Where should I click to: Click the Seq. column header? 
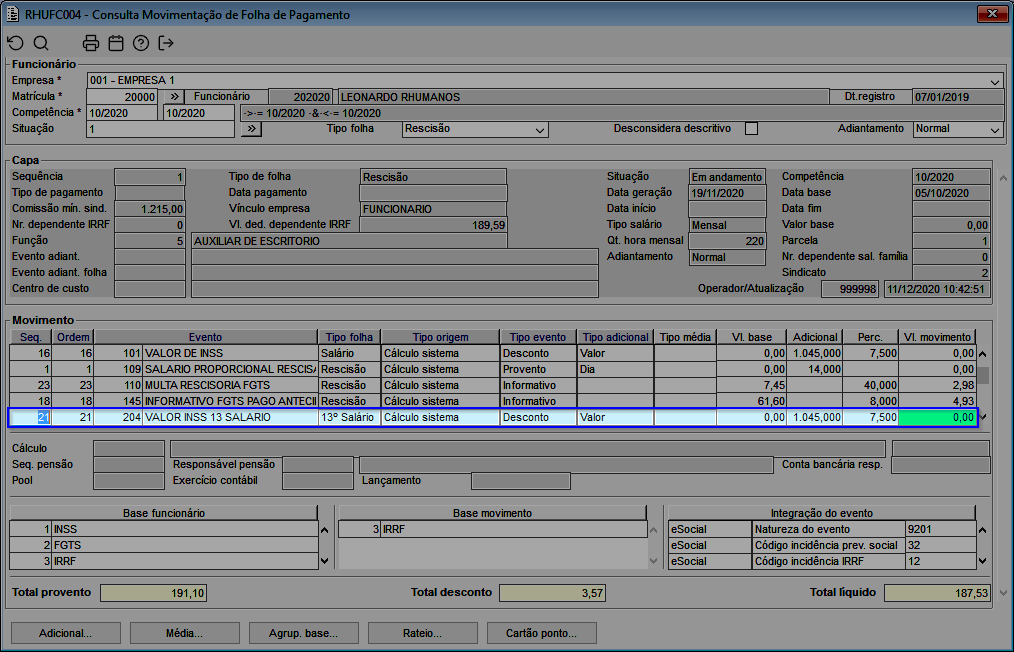(30, 337)
